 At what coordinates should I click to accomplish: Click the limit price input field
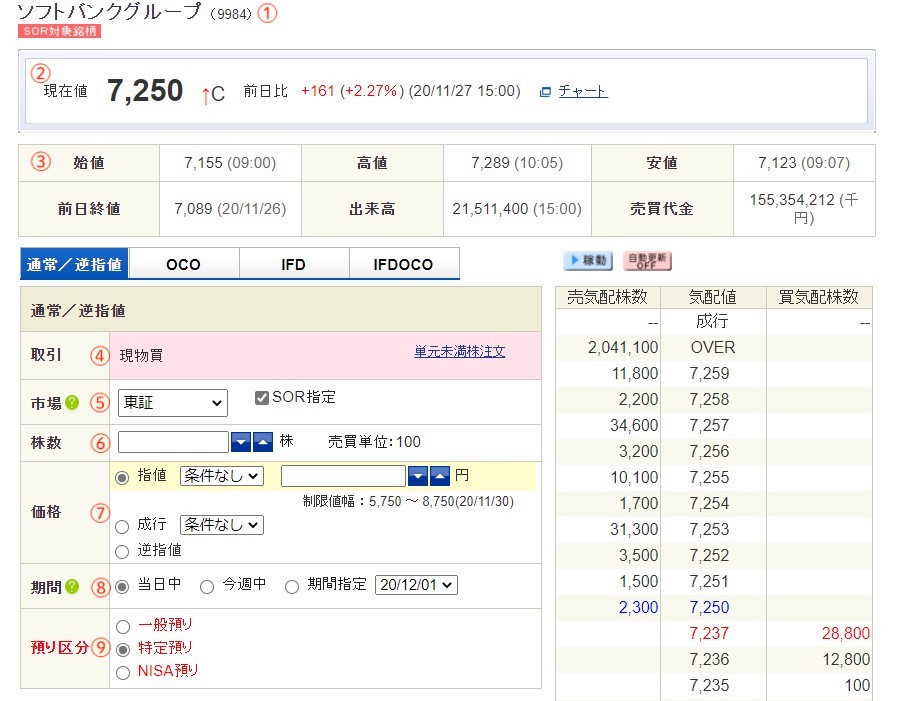[x=343, y=475]
